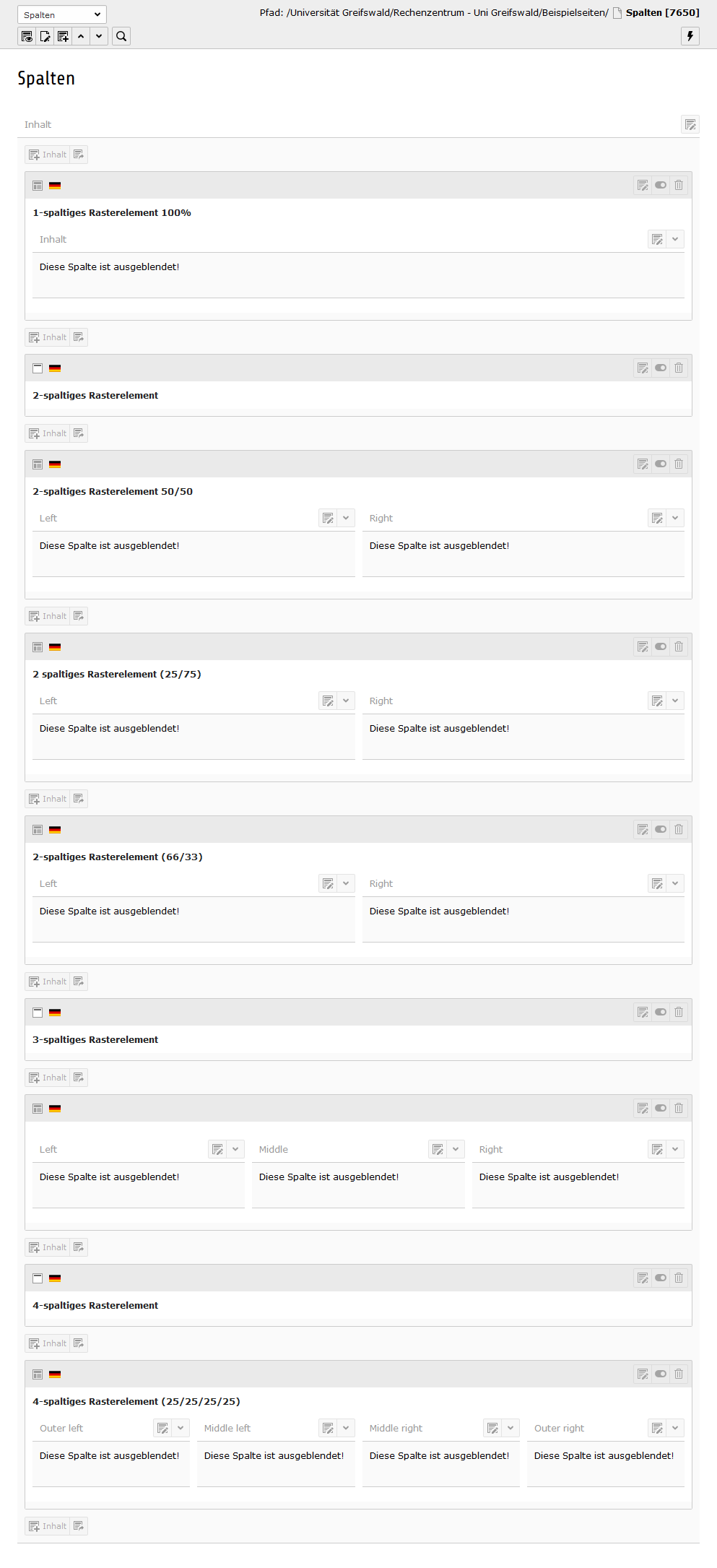Expand the Outer right column dropdown arrow
Screen dimensions: 717x1568
(x=675, y=1428)
